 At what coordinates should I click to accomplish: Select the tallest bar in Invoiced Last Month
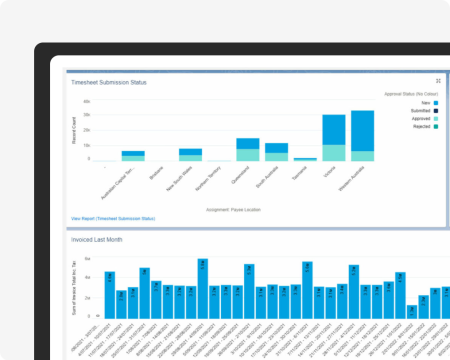coord(203,289)
